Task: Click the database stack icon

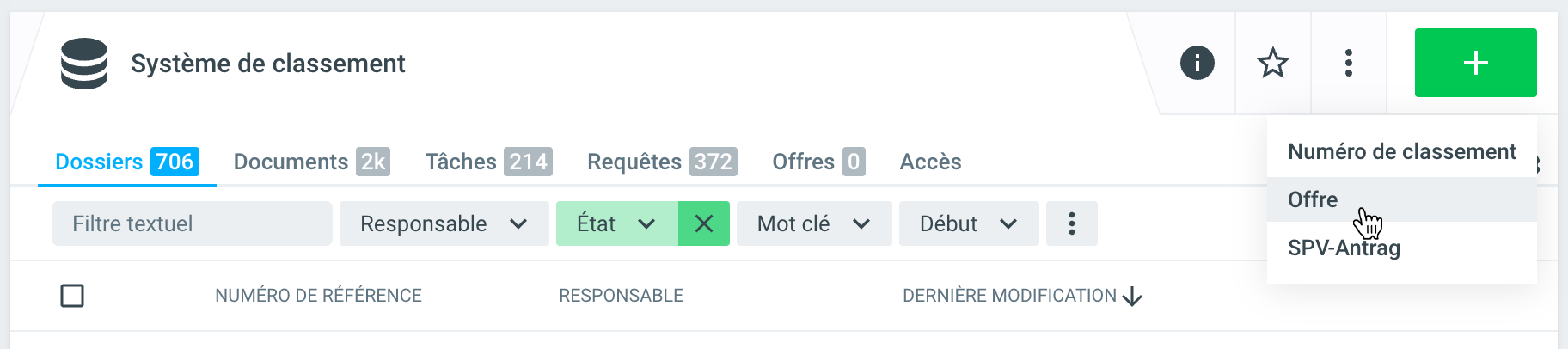Action: tap(84, 64)
